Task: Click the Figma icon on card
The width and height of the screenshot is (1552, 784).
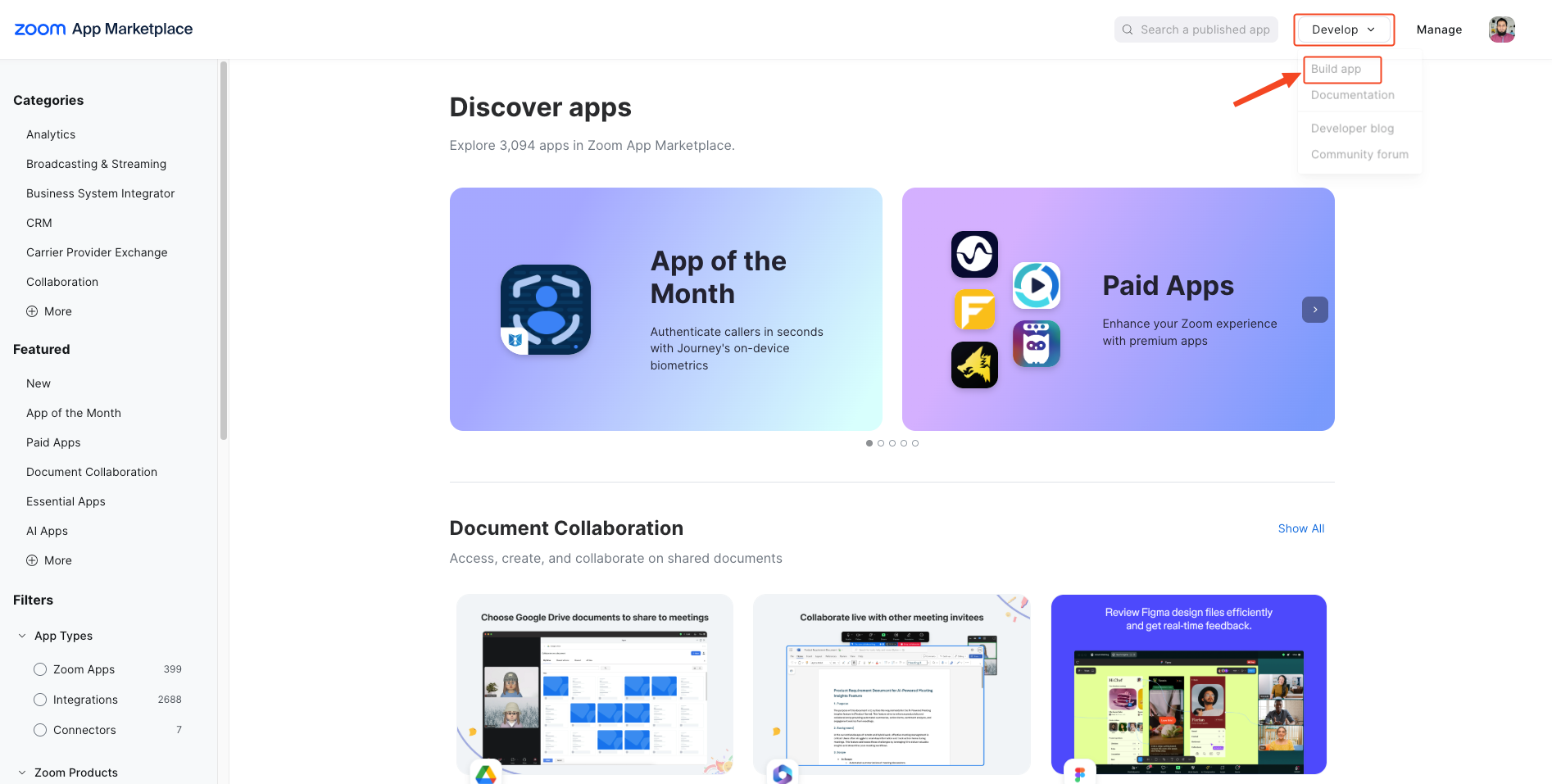Action: (1079, 773)
